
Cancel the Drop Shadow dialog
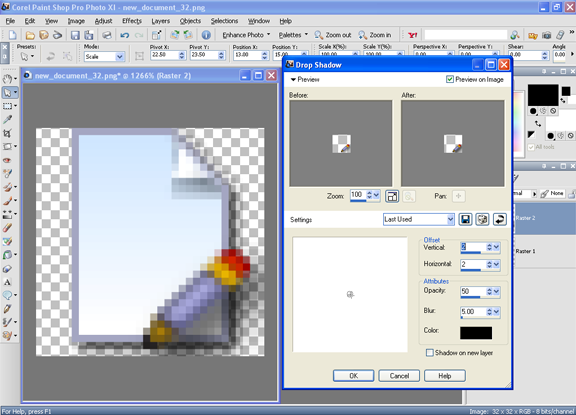coord(399,376)
